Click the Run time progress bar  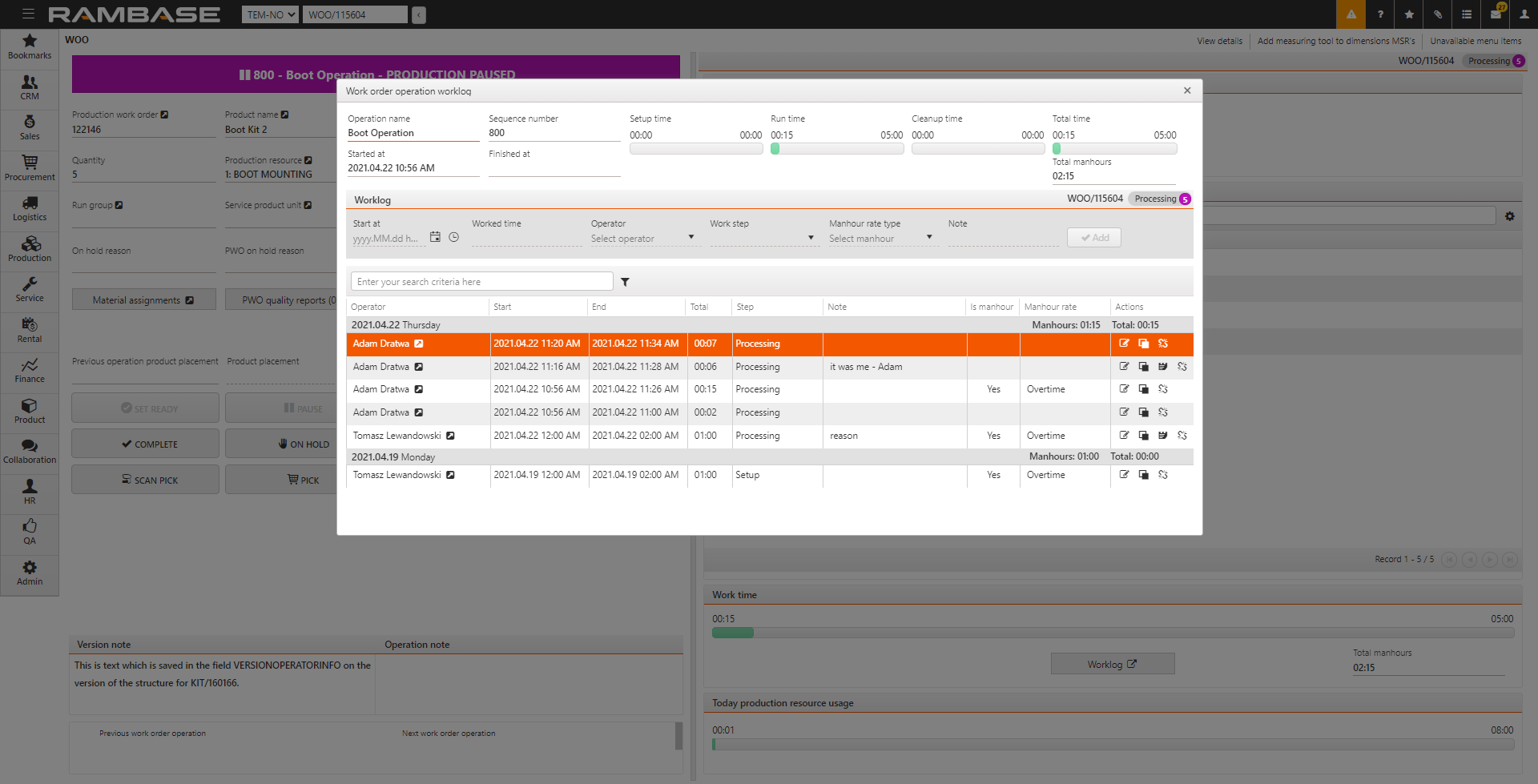coord(836,149)
